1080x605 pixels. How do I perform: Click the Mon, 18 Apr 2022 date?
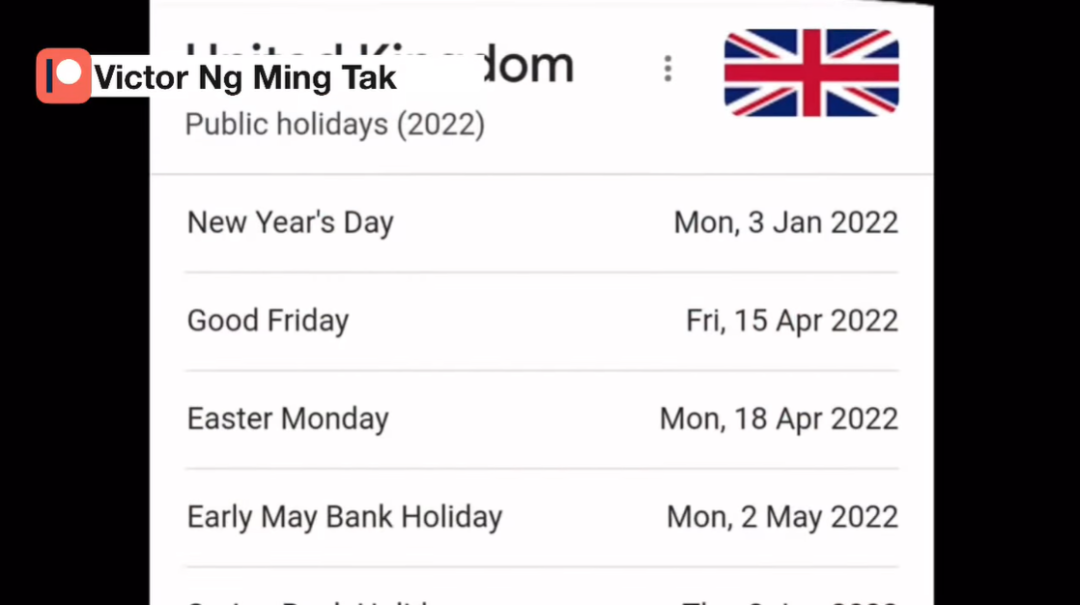tap(778, 419)
